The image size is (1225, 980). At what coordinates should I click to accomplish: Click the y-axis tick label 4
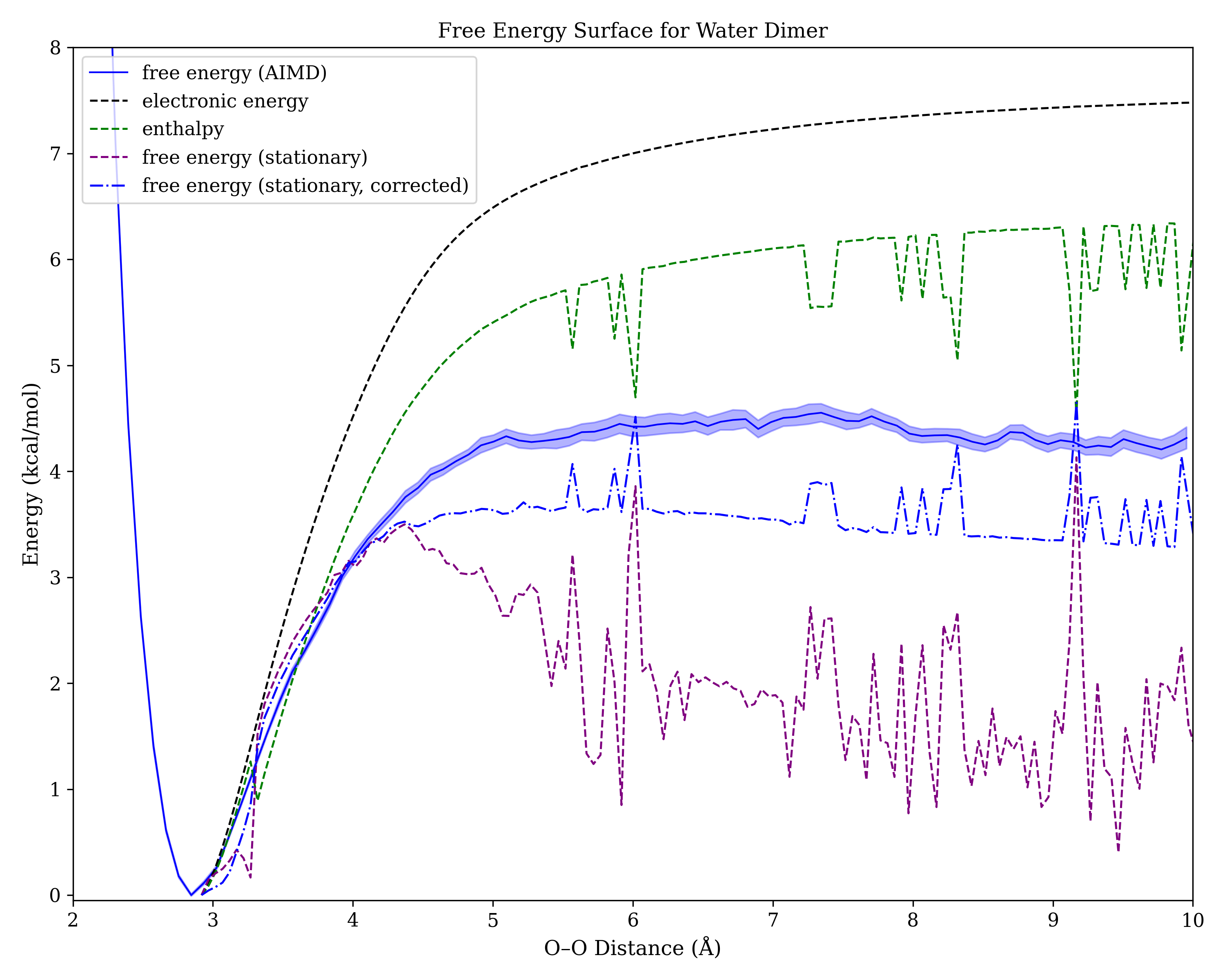pyautogui.click(x=55, y=472)
